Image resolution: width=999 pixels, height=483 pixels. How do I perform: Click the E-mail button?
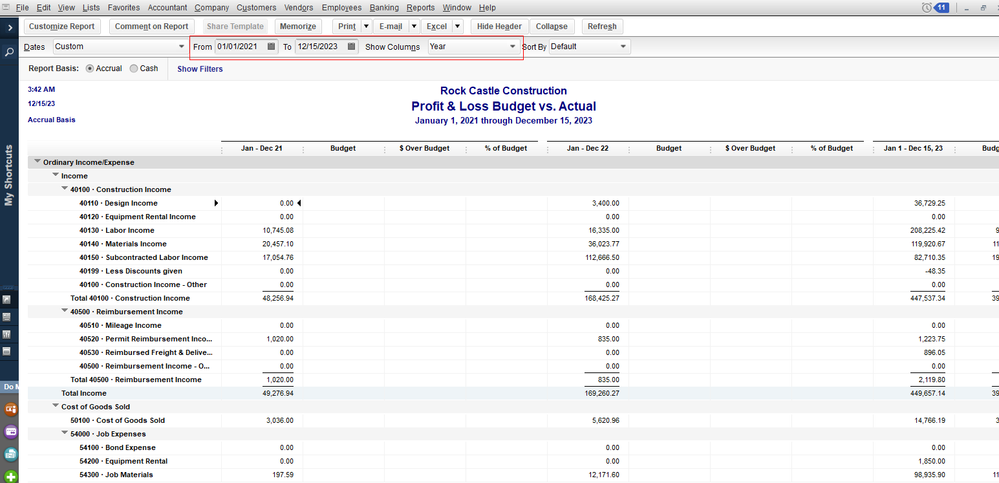pos(391,27)
